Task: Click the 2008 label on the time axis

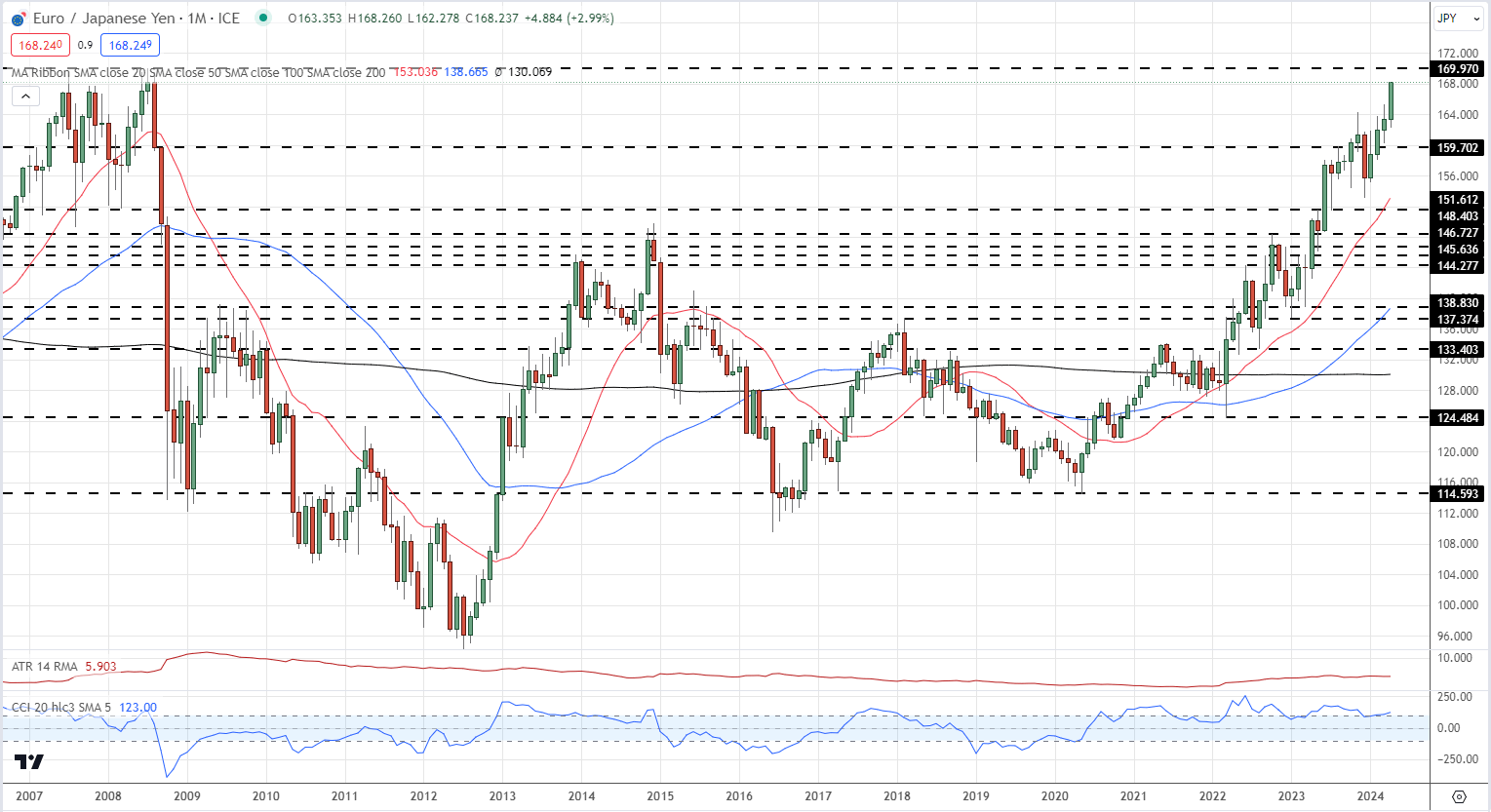Action: point(108,796)
